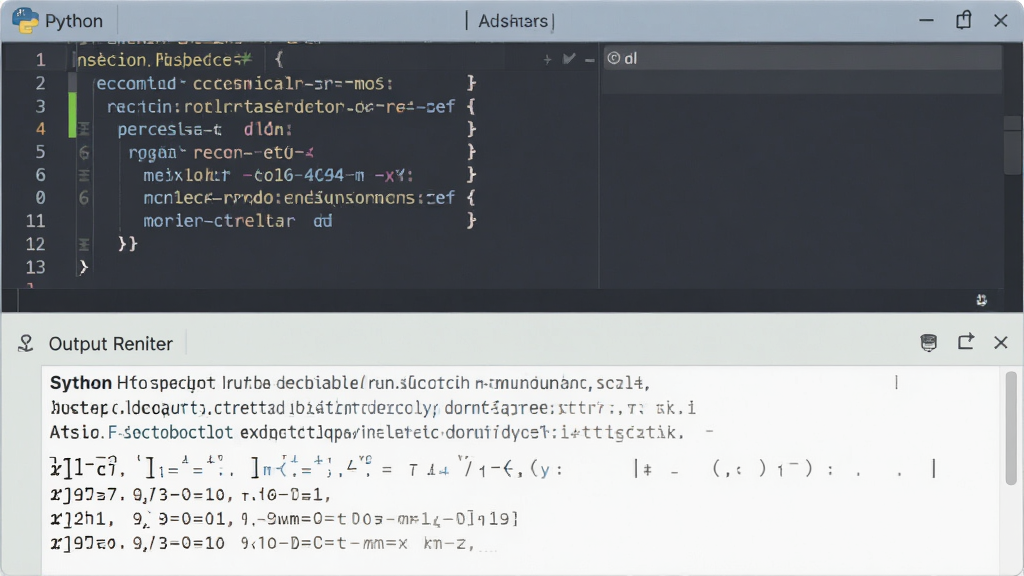Collapse the block at gutter marker line 5
1024x576 pixels.
point(84,152)
